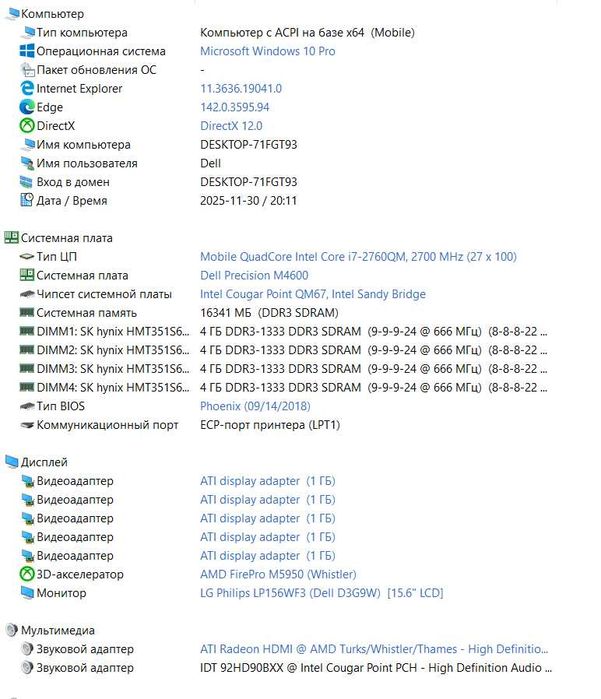Open the Intel Cougar Point QM67 chipset link

(313, 294)
